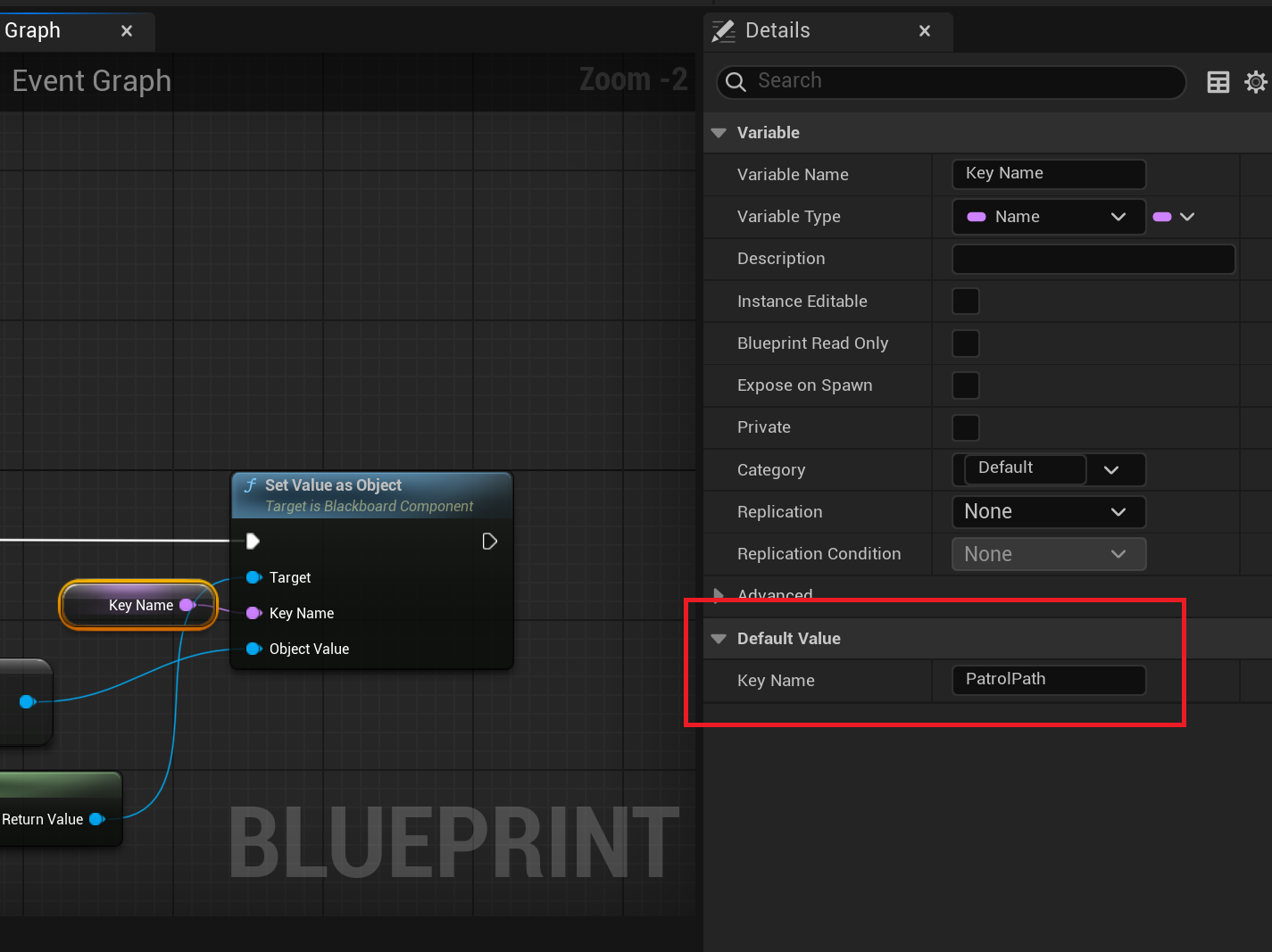Click the Details search field
1272x952 pixels.
click(x=952, y=82)
